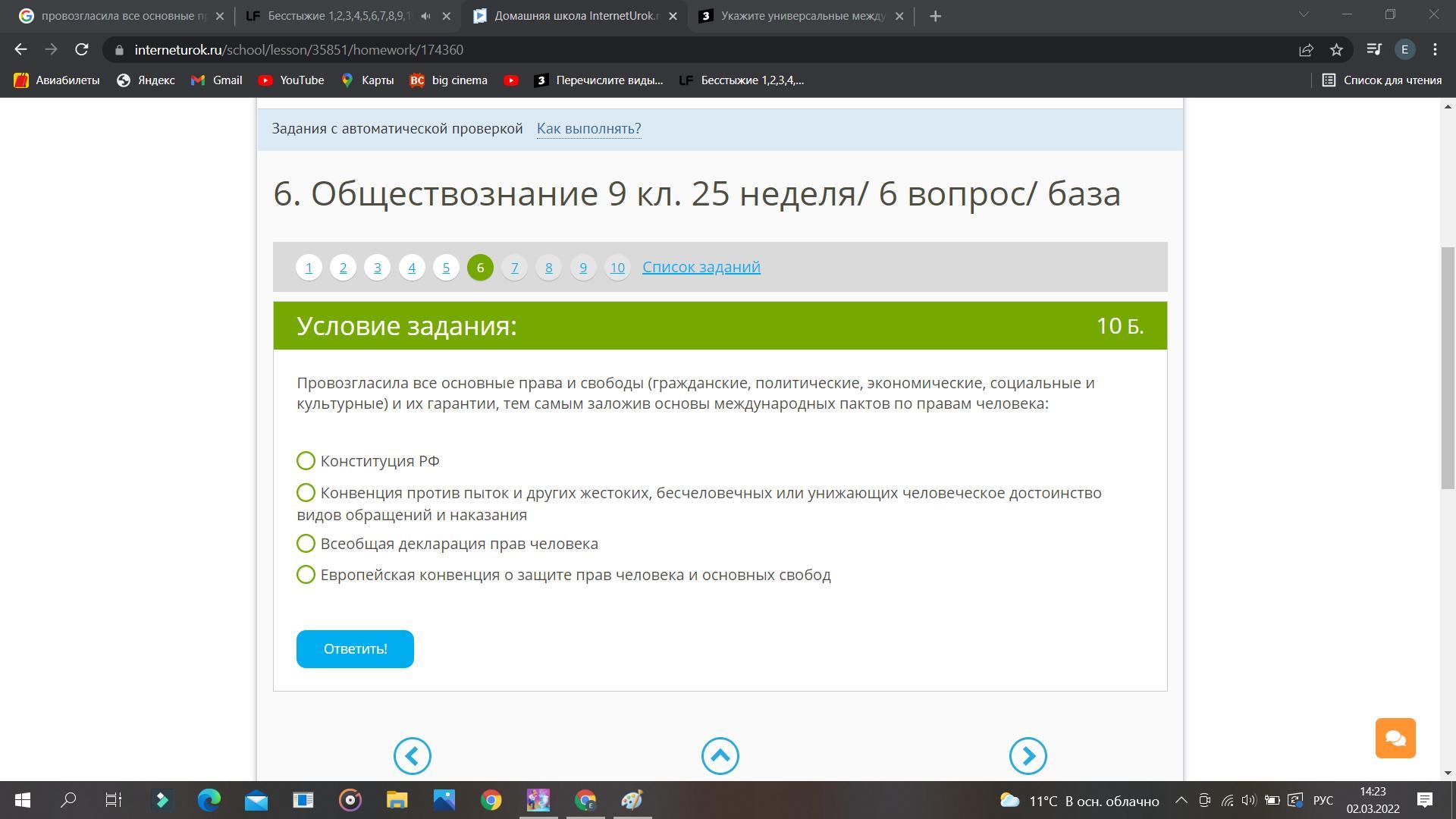The image size is (1456, 819).
Task: Select Всеобщая декларация прав человека option
Action: pos(306,544)
